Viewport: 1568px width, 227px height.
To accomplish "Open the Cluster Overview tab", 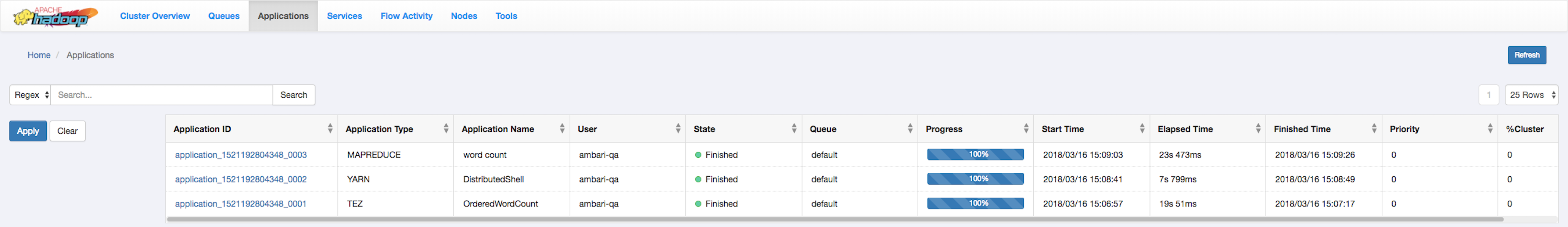I will tap(155, 17).
